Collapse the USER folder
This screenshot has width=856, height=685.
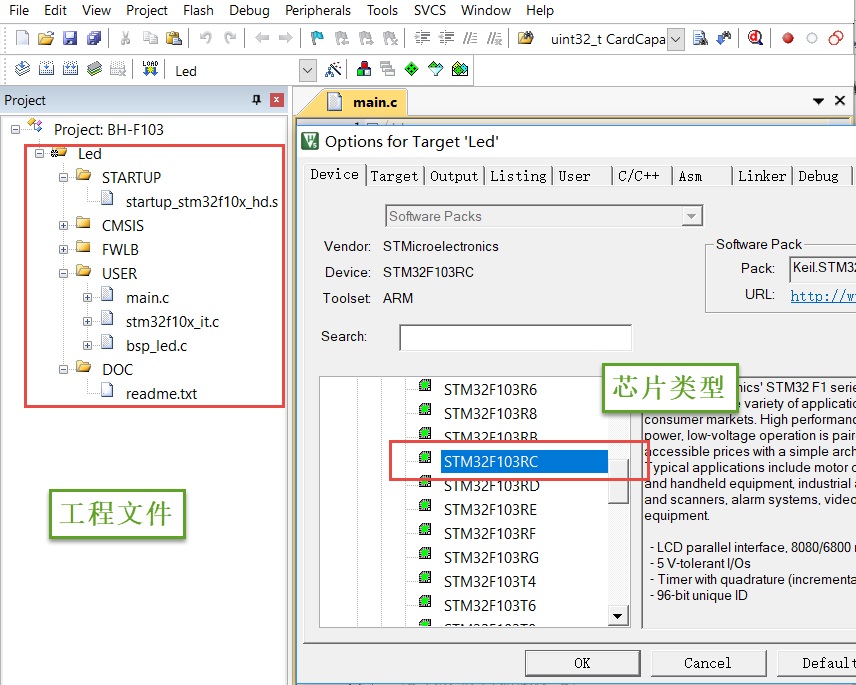click(x=63, y=273)
